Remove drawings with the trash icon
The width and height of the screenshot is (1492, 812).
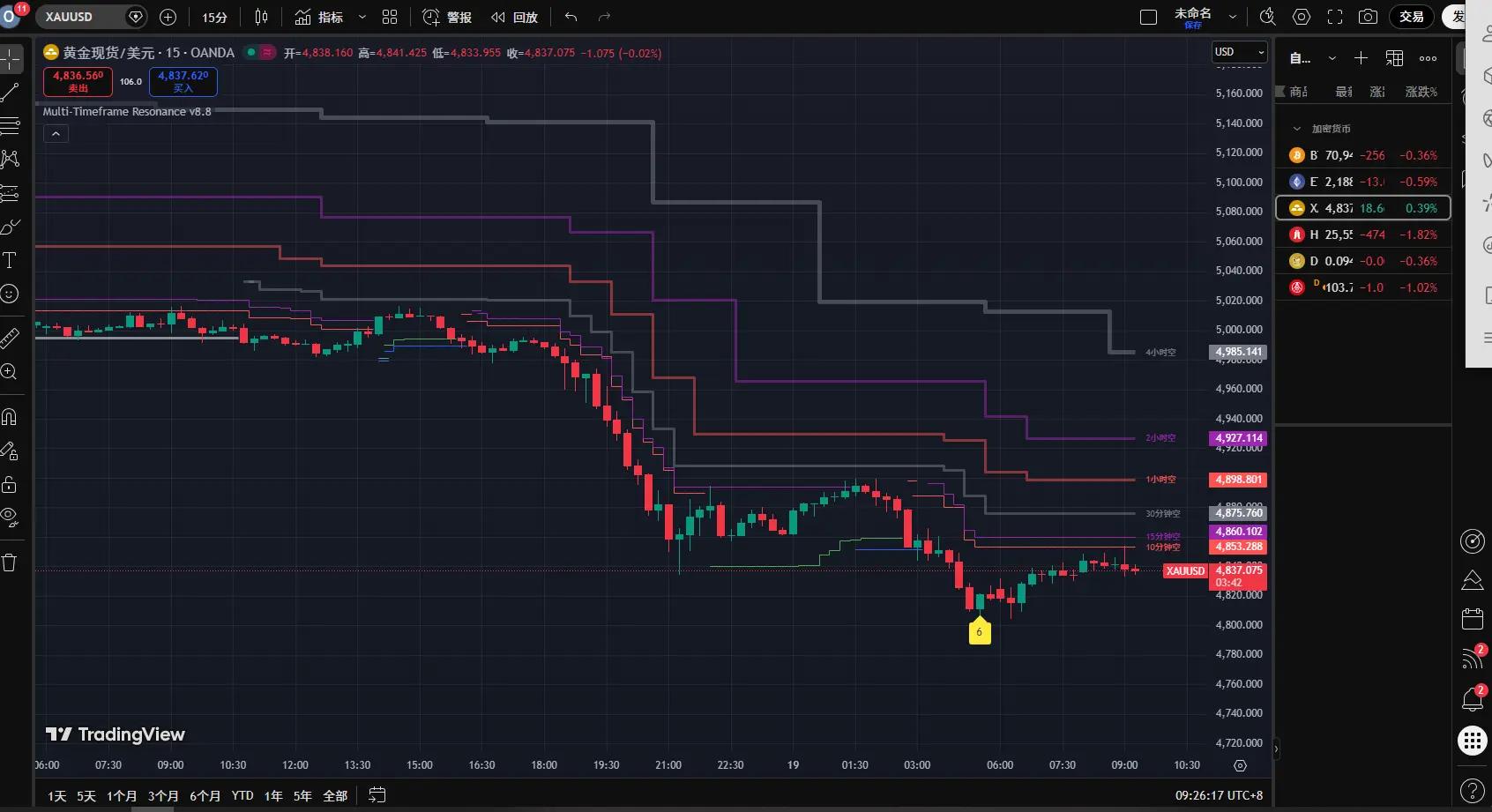point(11,562)
